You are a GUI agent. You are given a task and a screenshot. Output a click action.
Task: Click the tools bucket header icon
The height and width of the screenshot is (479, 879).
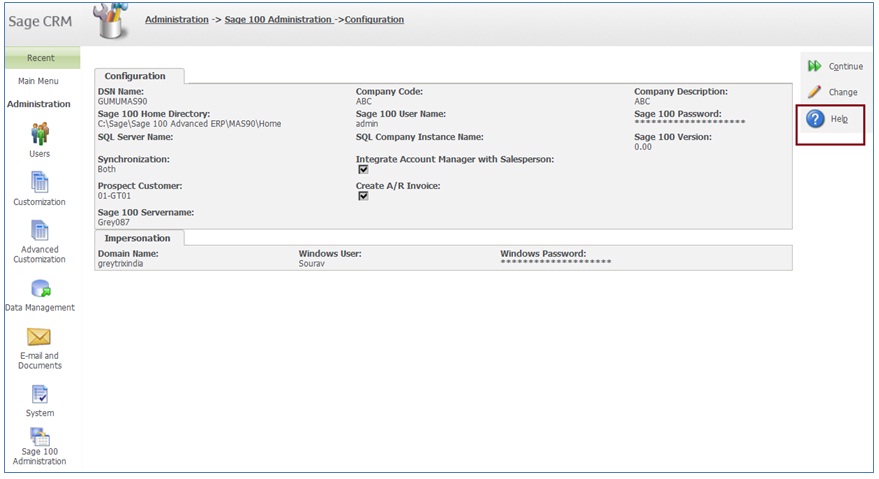tap(111, 20)
